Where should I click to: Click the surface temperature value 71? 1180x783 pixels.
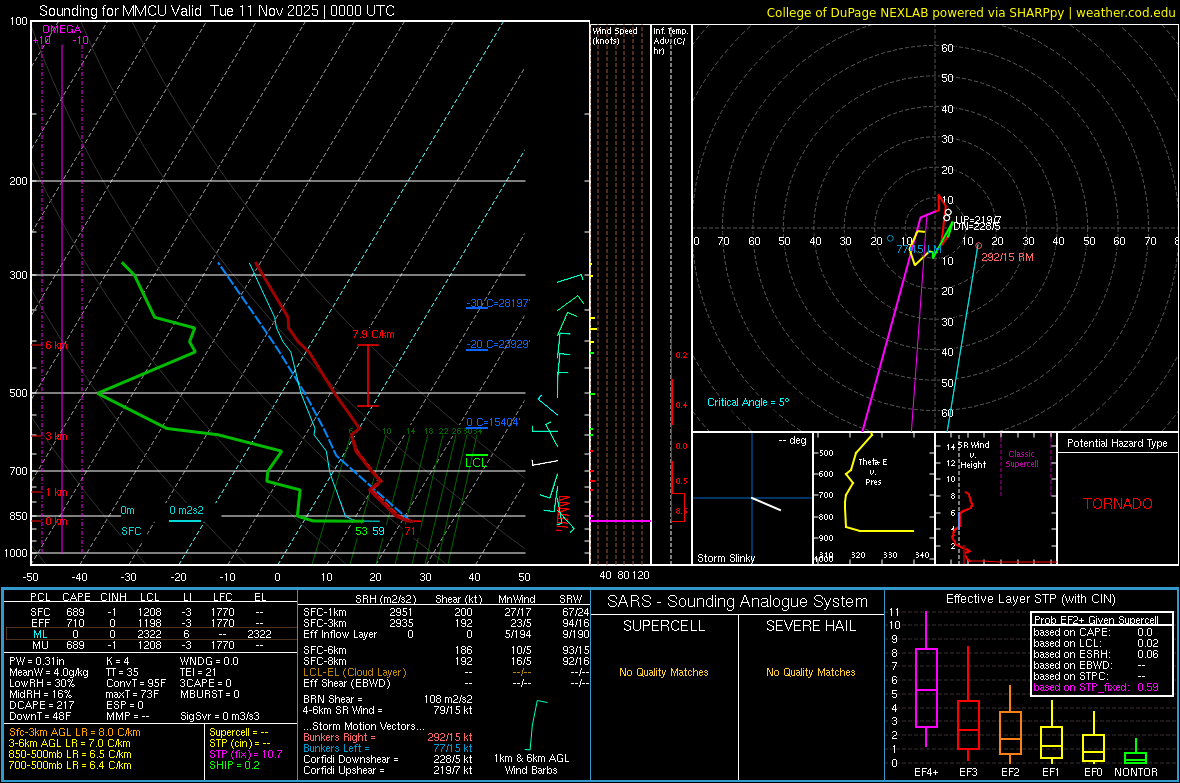[x=410, y=531]
